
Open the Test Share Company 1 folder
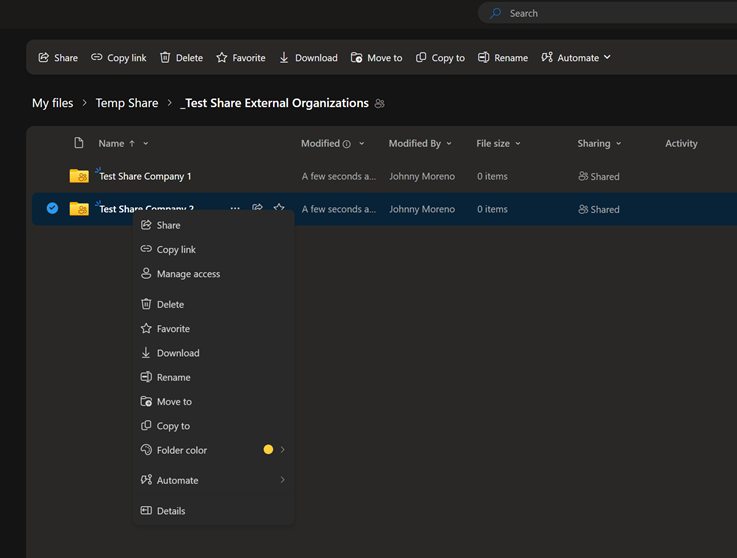pos(145,176)
